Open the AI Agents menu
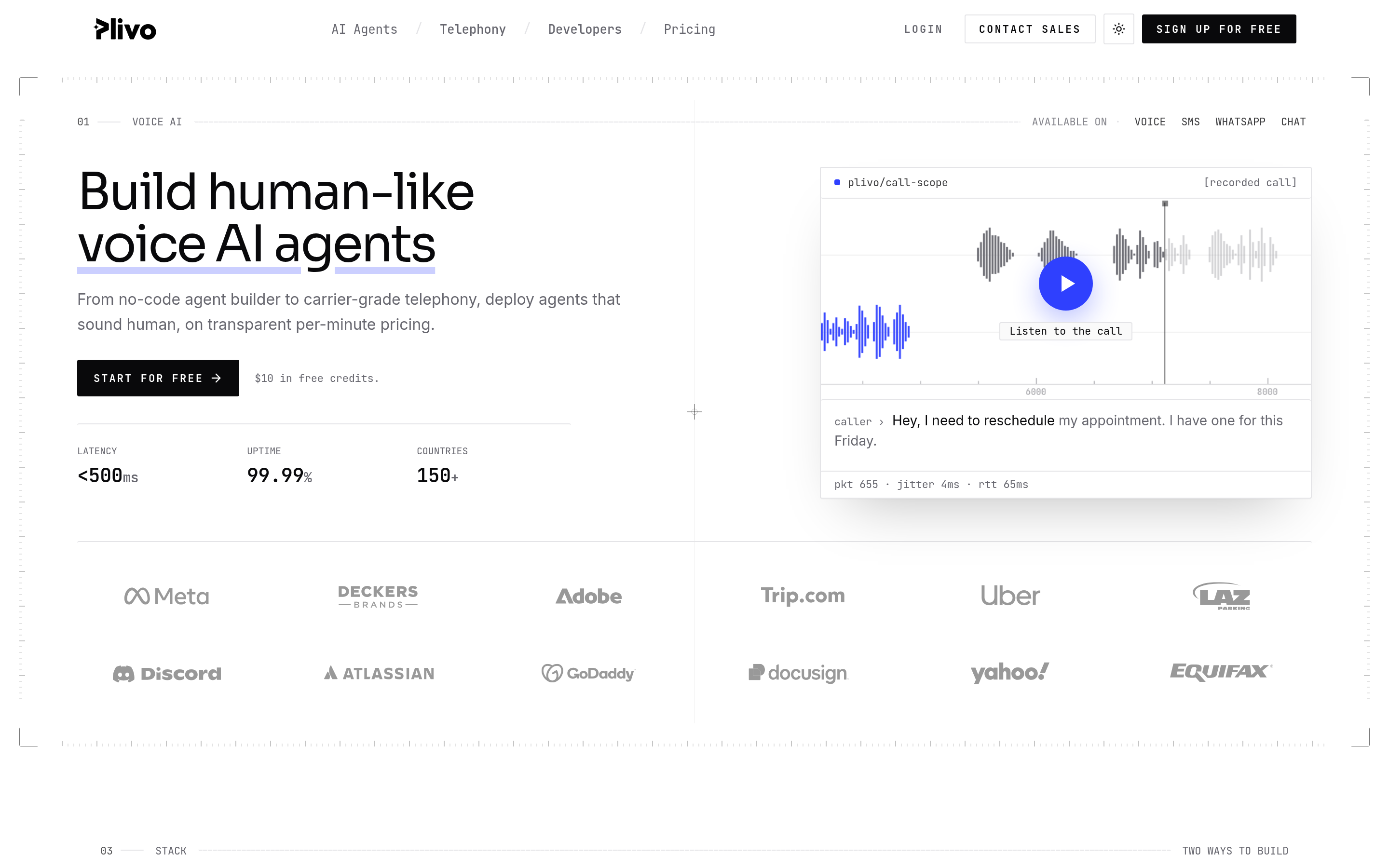 click(x=365, y=29)
